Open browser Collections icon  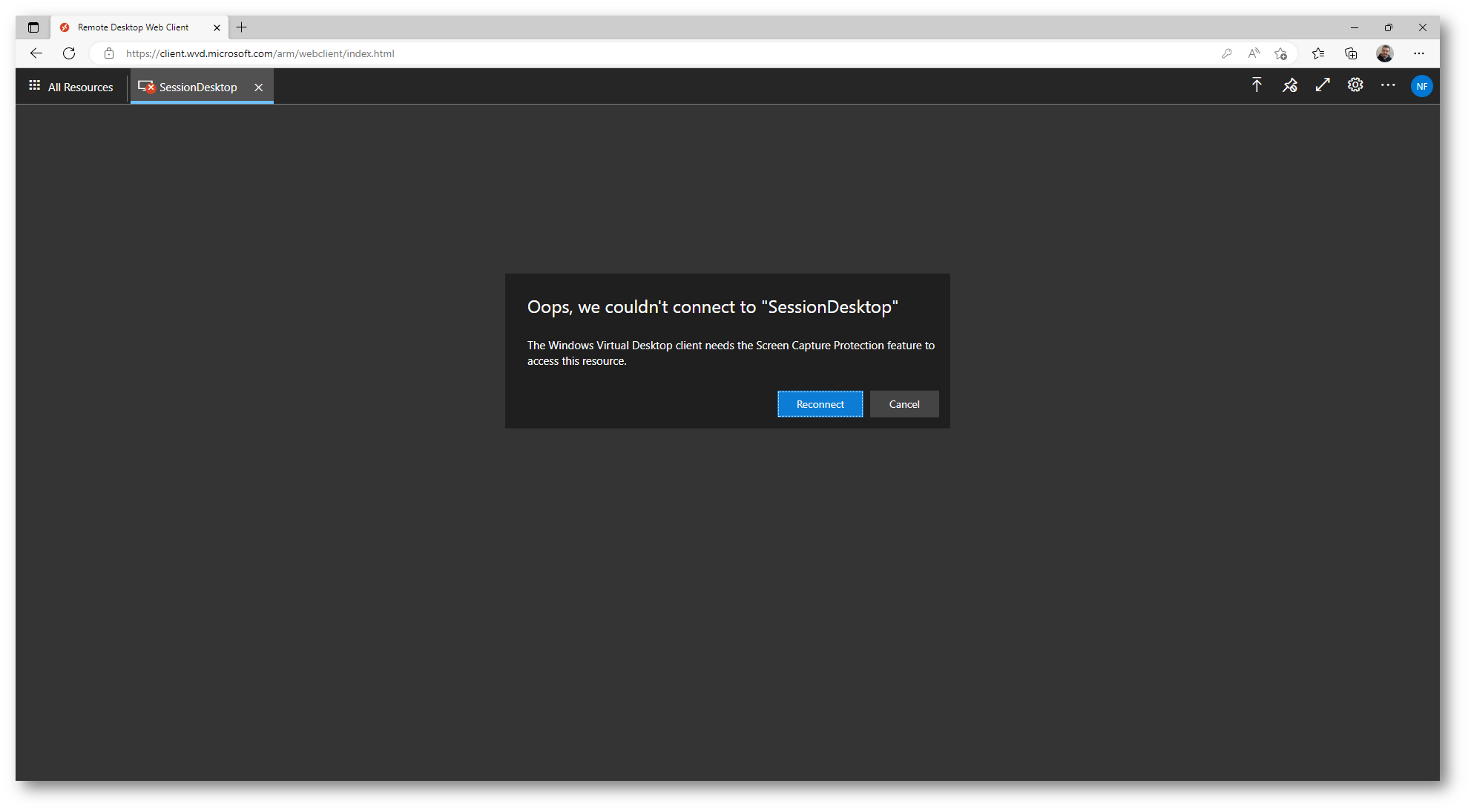(1351, 53)
